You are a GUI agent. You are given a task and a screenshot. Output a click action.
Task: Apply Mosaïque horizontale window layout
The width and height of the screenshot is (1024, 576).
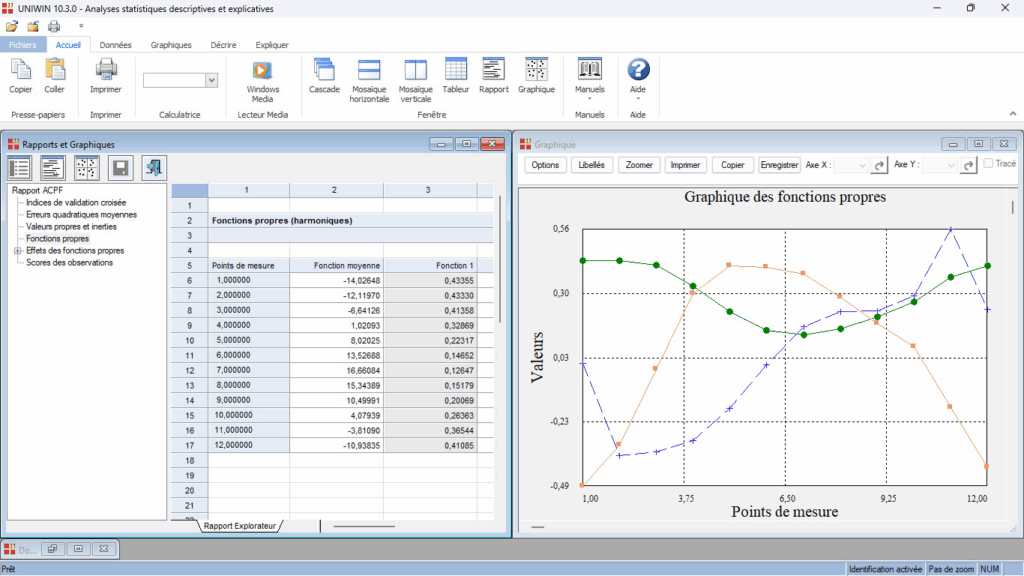pyautogui.click(x=369, y=71)
